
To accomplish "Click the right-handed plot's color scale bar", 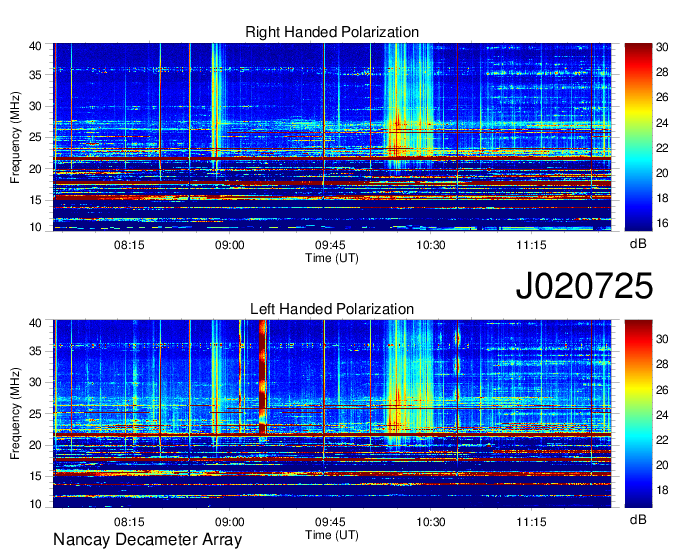I will click(638, 137).
